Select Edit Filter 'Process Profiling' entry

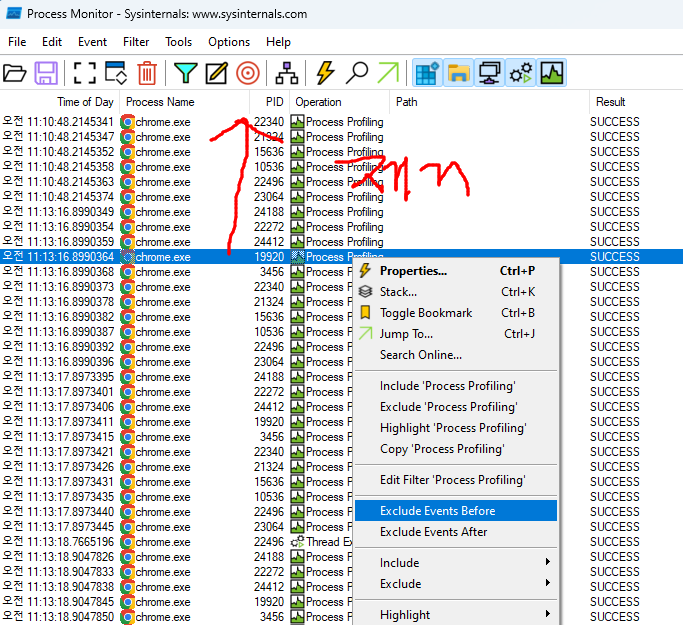[456, 480]
